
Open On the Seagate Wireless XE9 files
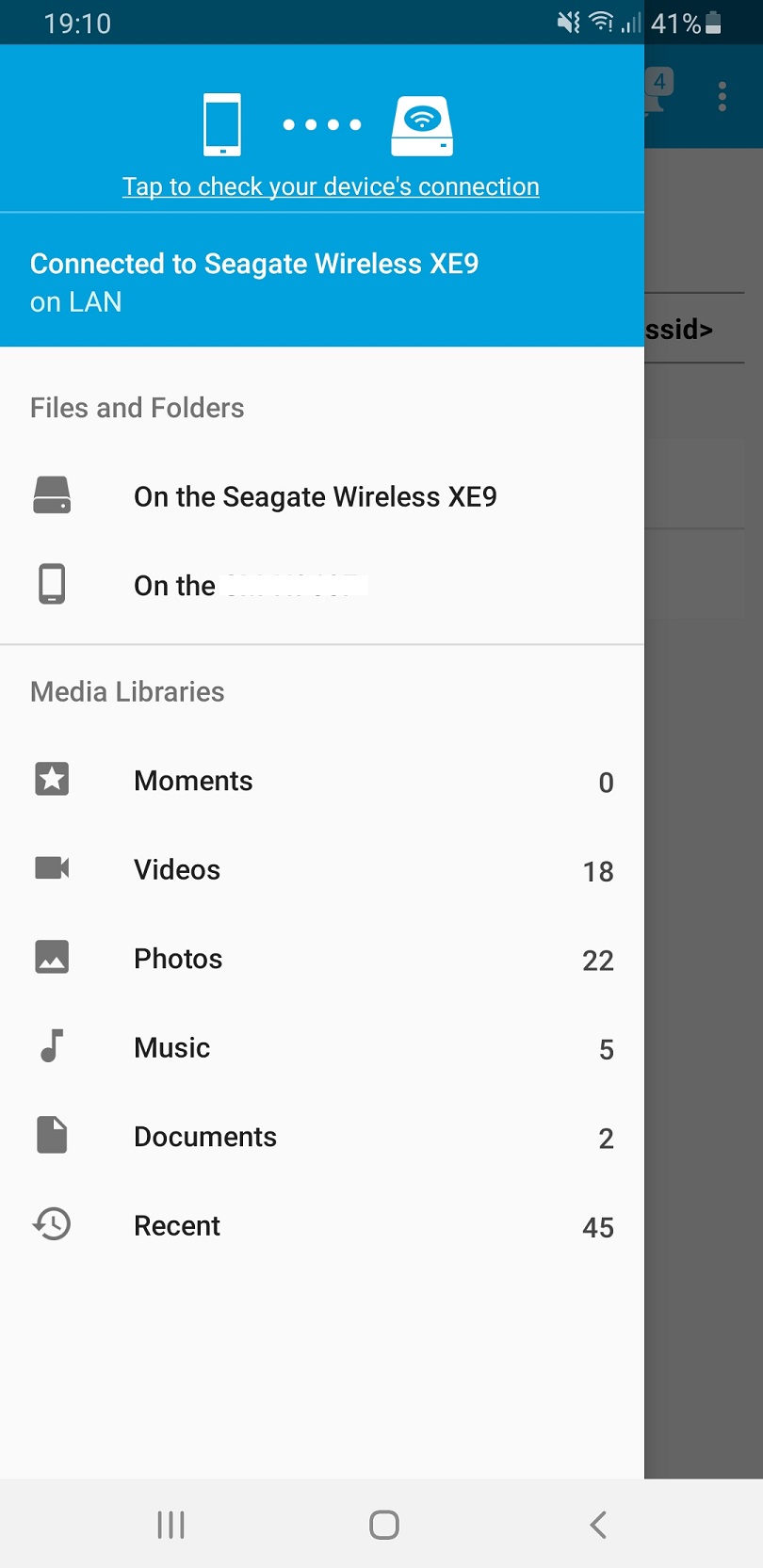click(316, 496)
